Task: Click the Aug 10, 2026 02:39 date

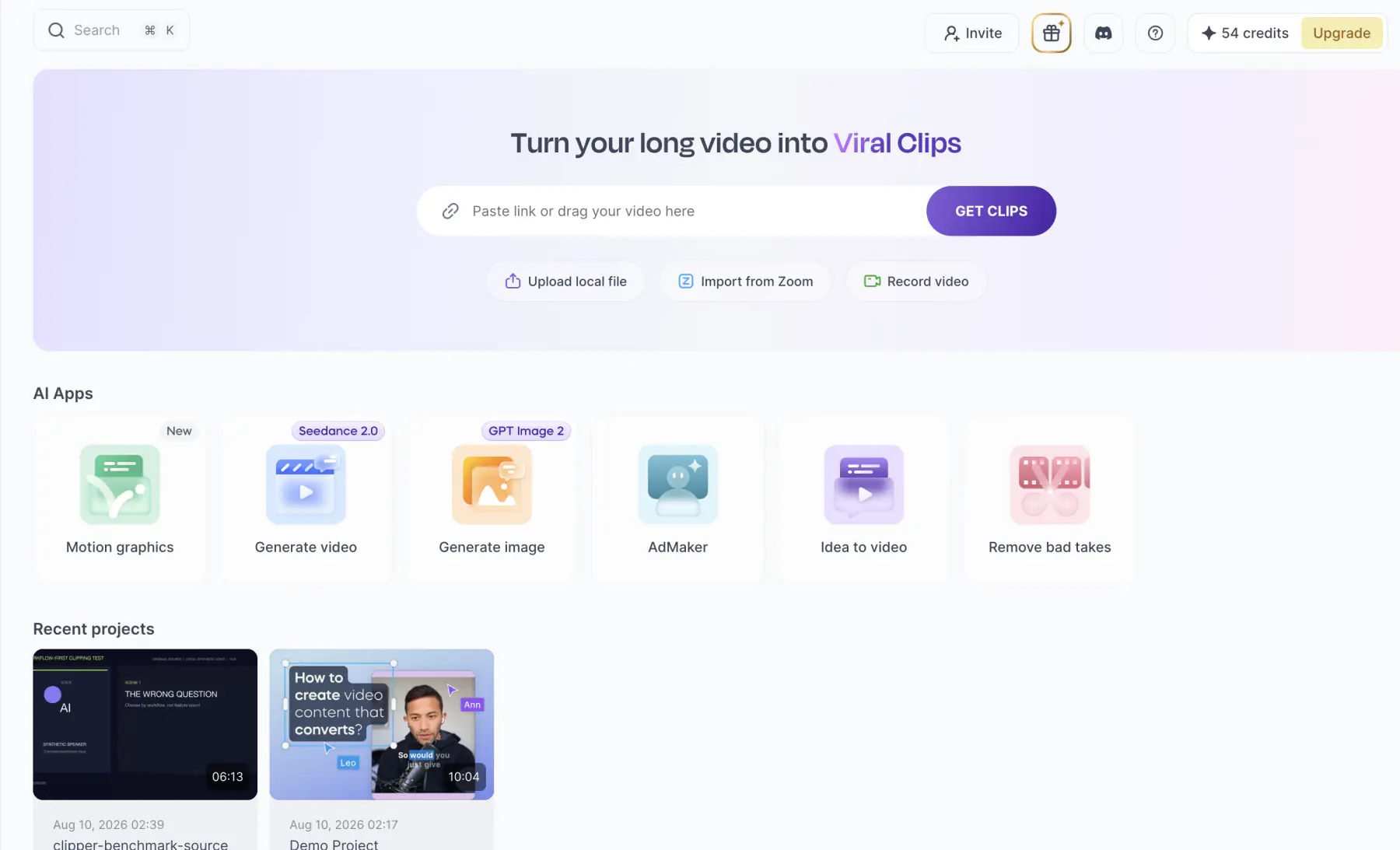Action: (x=108, y=824)
